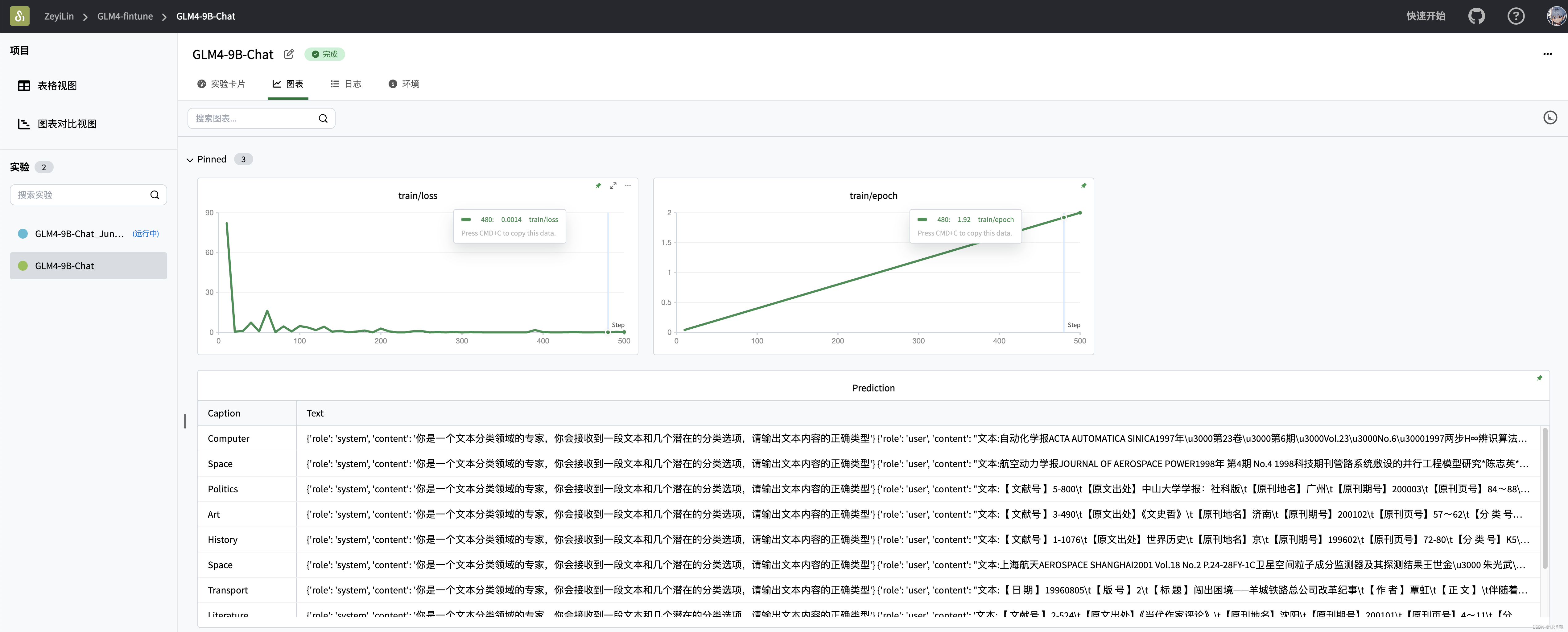Viewport: 1568px width, 632px height.
Task: Click the 运行中 status label
Action: tap(146, 234)
